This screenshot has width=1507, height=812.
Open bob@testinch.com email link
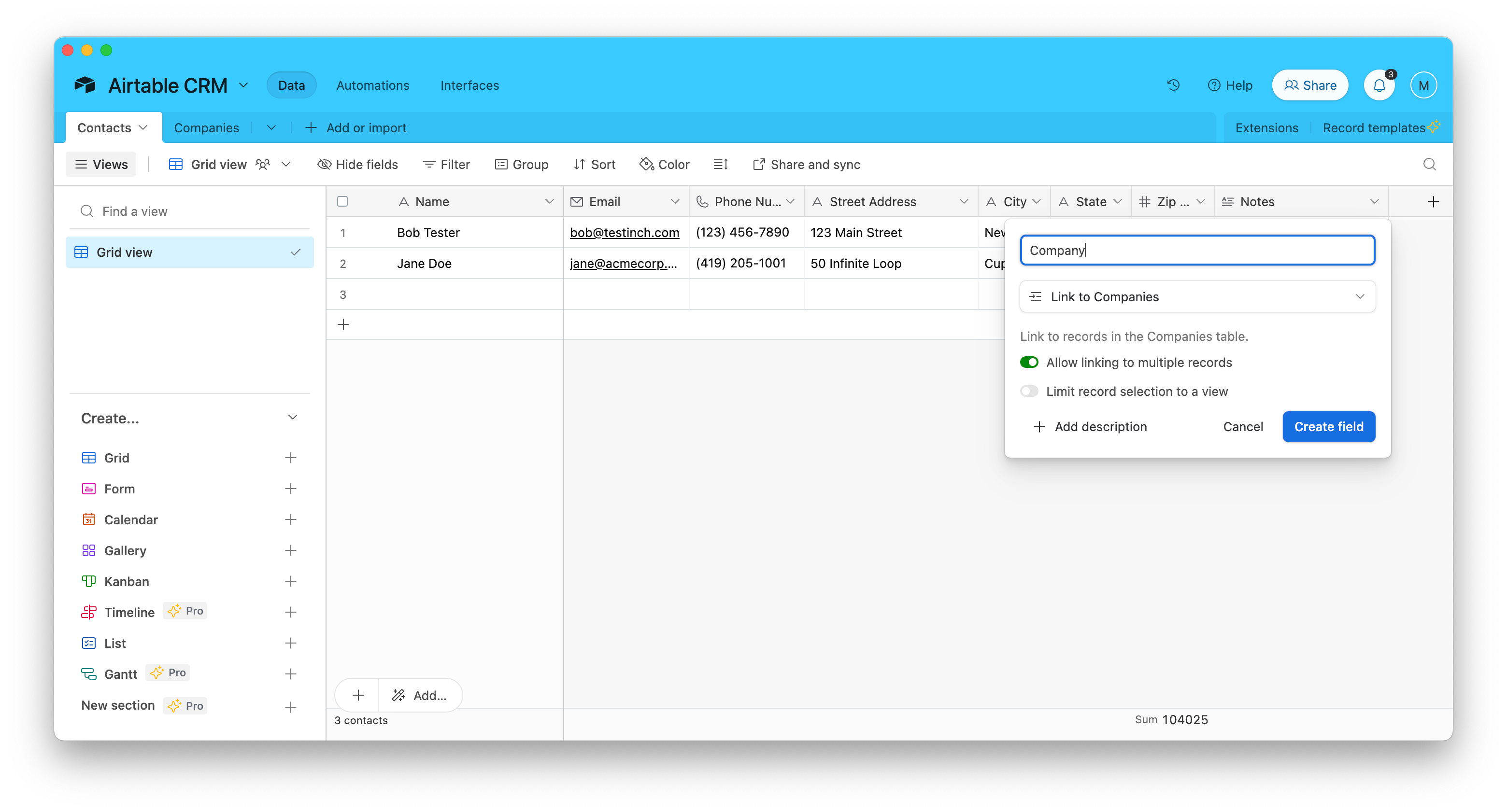(x=624, y=233)
